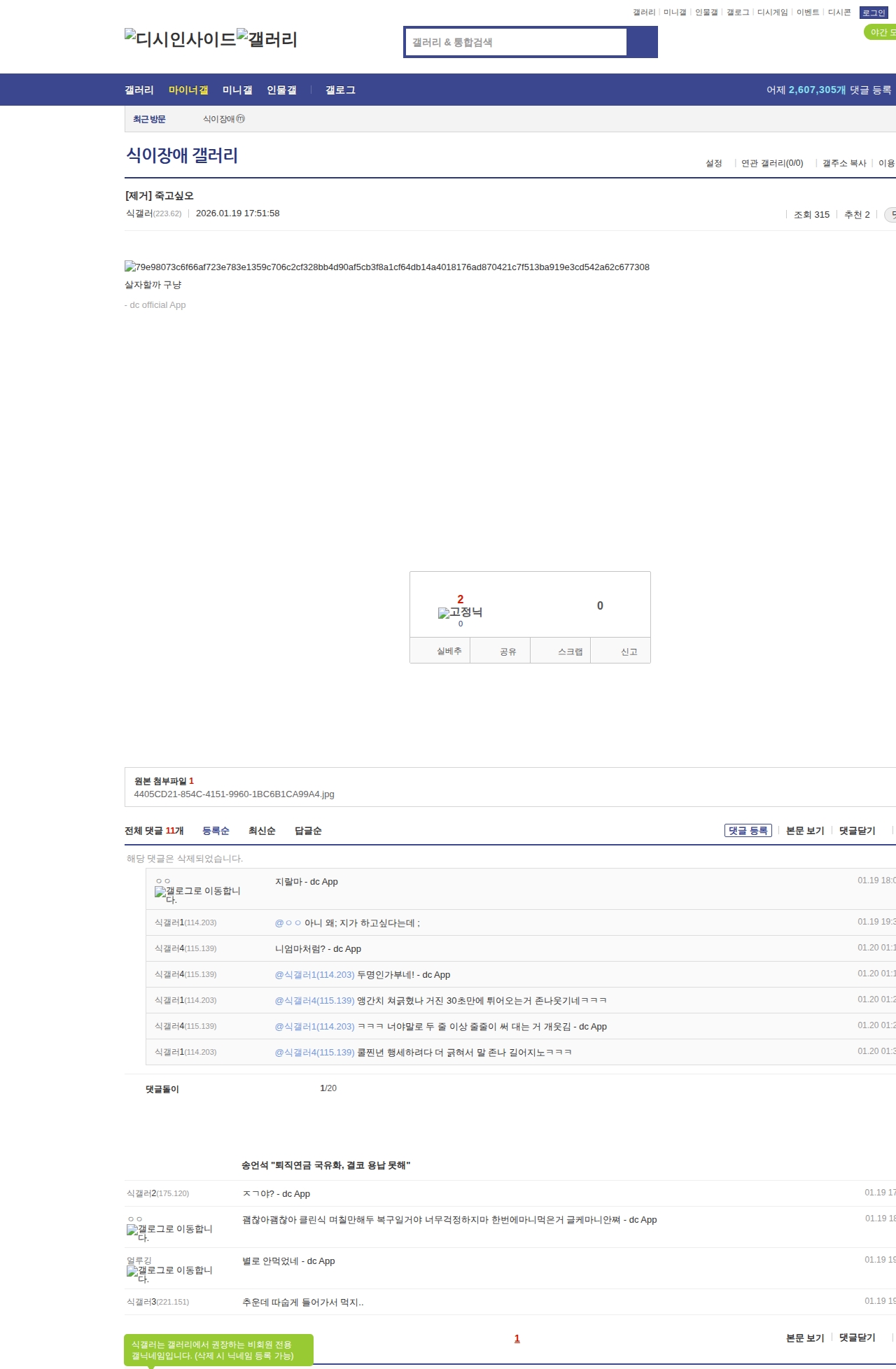This screenshot has width=896, height=1369.
Task: Click nickname 식갤러3(221.151)
Action: click(x=158, y=1302)
